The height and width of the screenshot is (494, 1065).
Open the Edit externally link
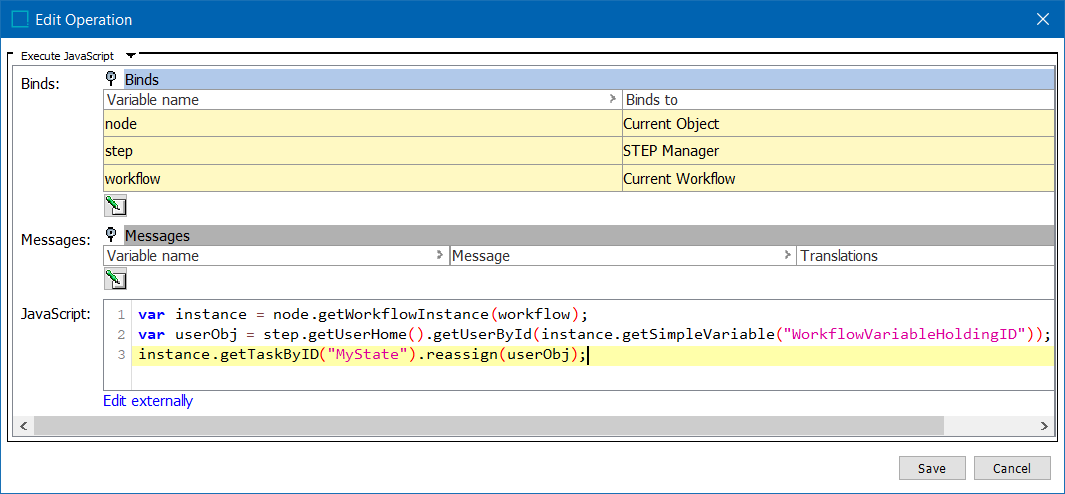[148, 401]
